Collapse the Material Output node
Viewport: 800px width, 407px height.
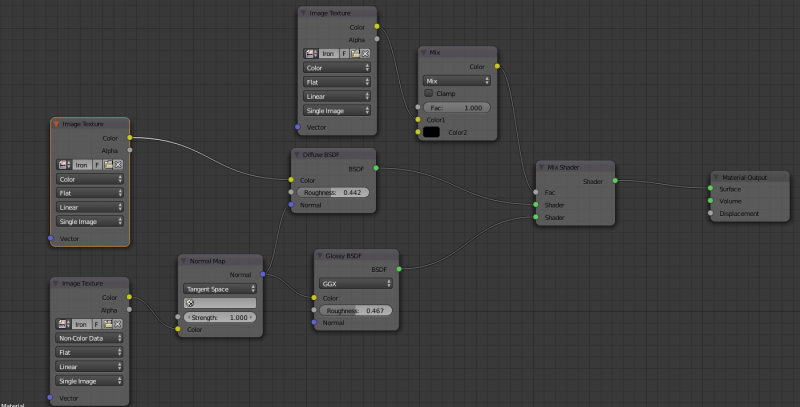716,177
